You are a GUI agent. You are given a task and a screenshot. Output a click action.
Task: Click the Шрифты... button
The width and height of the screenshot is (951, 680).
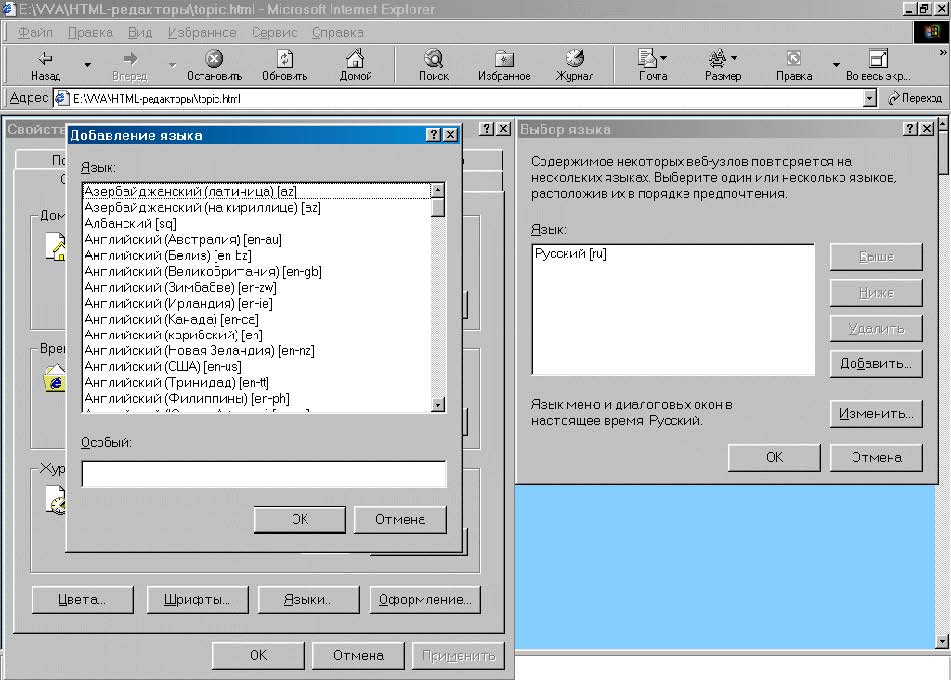(x=197, y=599)
